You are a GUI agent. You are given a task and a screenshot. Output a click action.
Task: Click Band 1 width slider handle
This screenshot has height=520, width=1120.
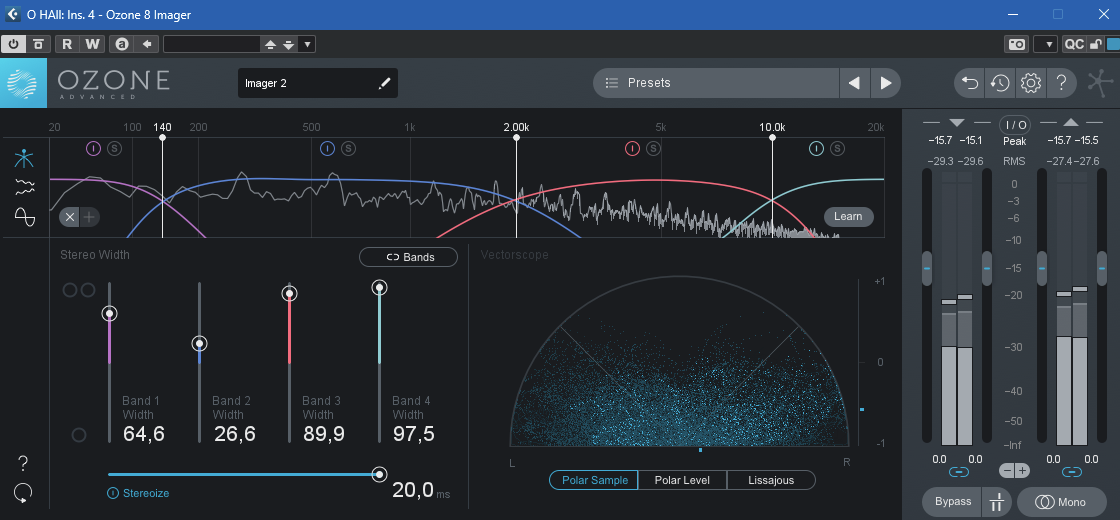click(x=109, y=313)
